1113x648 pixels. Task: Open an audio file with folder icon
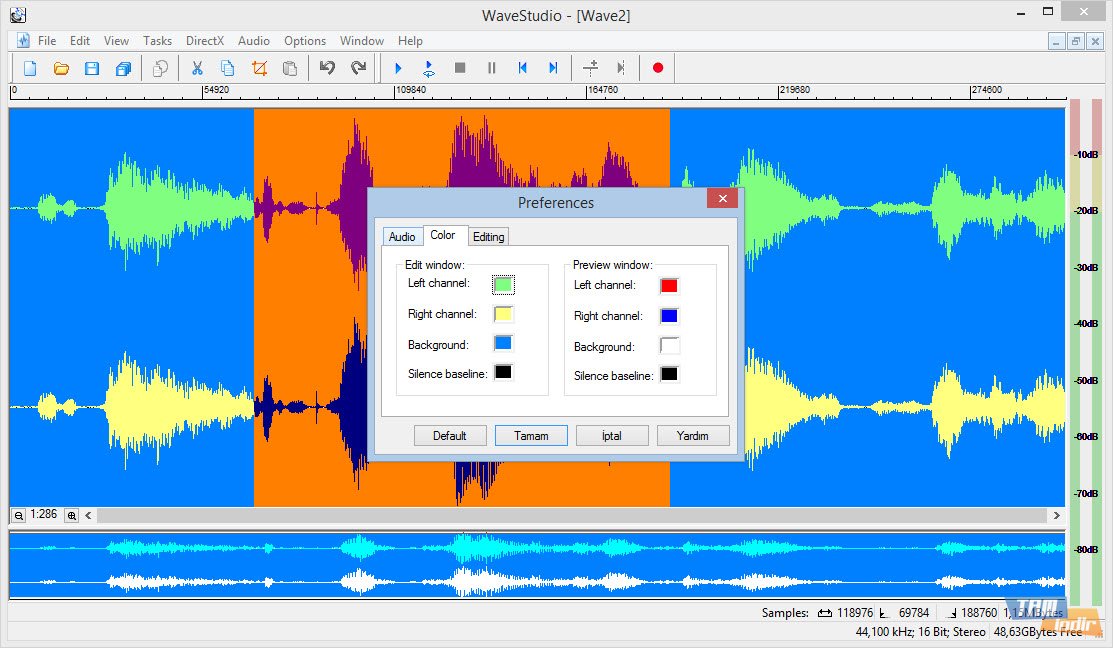(x=61, y=68)
